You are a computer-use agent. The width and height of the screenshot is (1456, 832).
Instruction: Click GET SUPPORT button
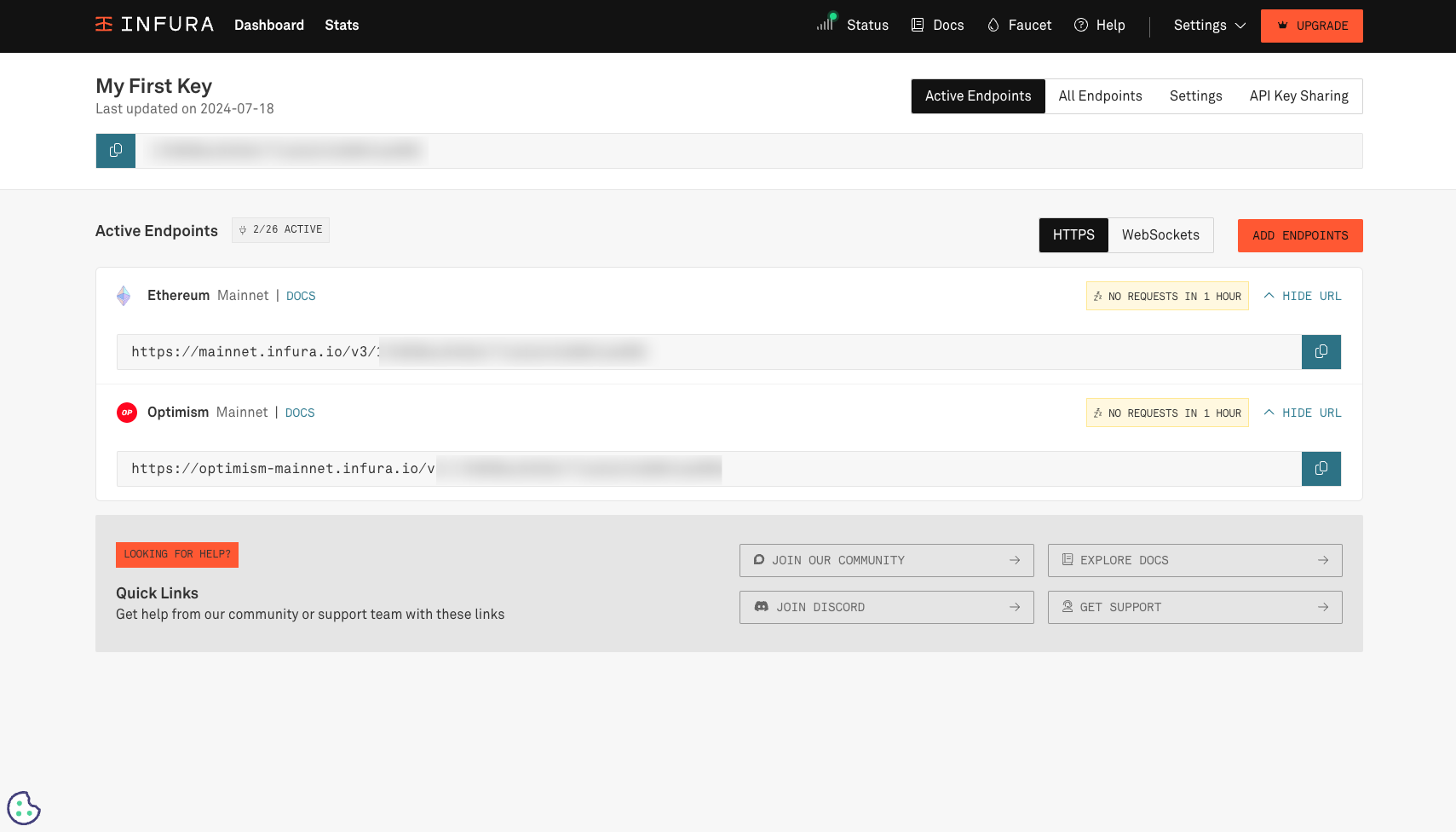coord(1195,607)
